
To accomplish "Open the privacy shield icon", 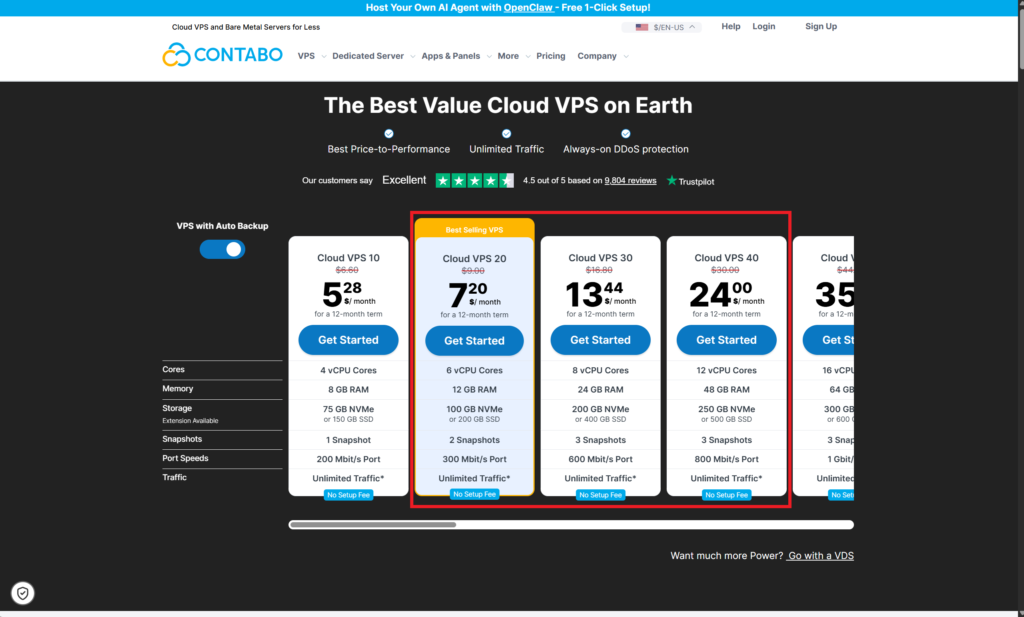I will [23, 593].
